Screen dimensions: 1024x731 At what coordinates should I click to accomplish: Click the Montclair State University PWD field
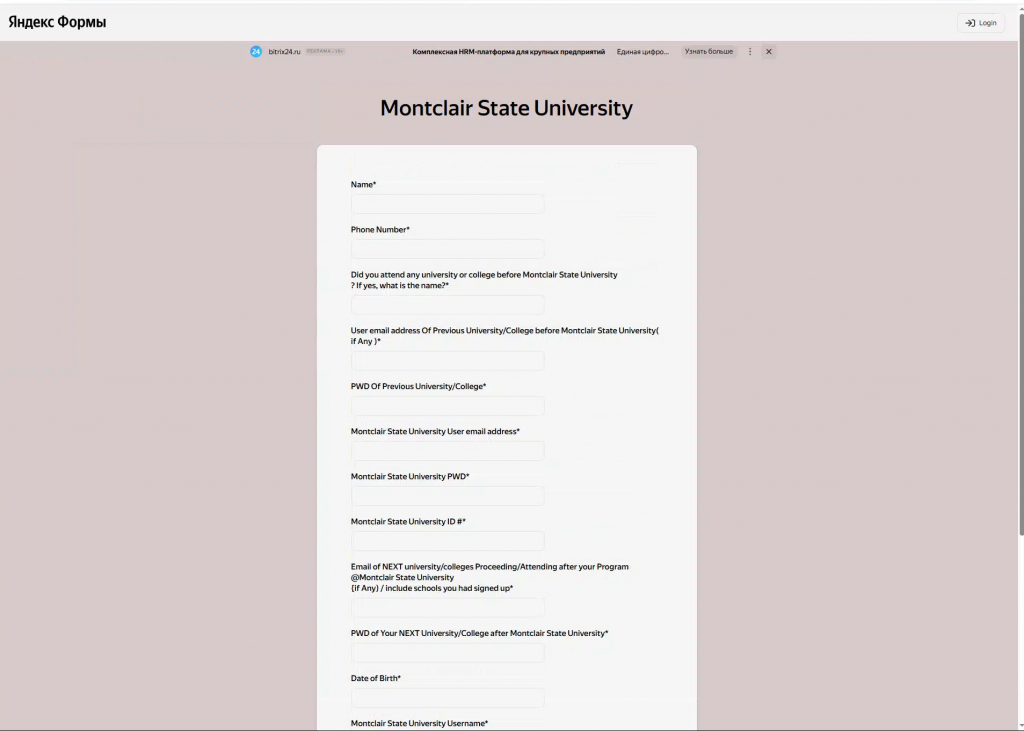point(447,495)
